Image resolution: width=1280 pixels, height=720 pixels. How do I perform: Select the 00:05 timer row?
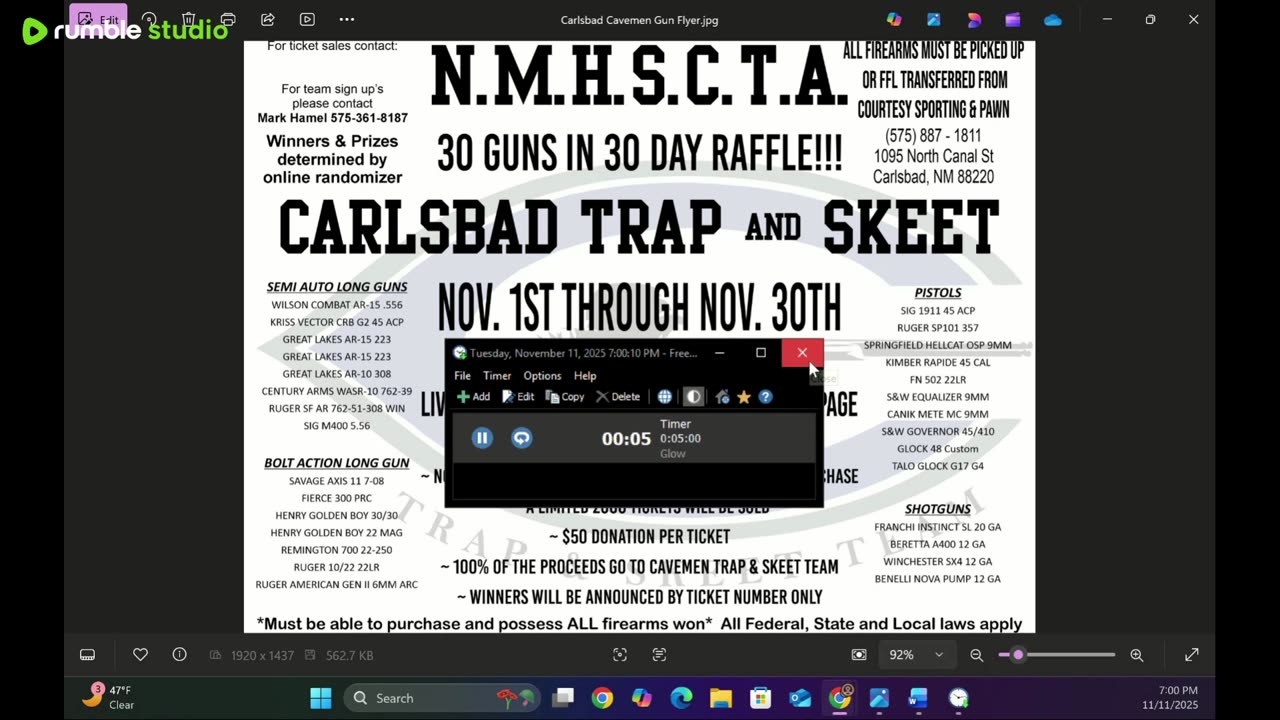(x=634, y=438)
